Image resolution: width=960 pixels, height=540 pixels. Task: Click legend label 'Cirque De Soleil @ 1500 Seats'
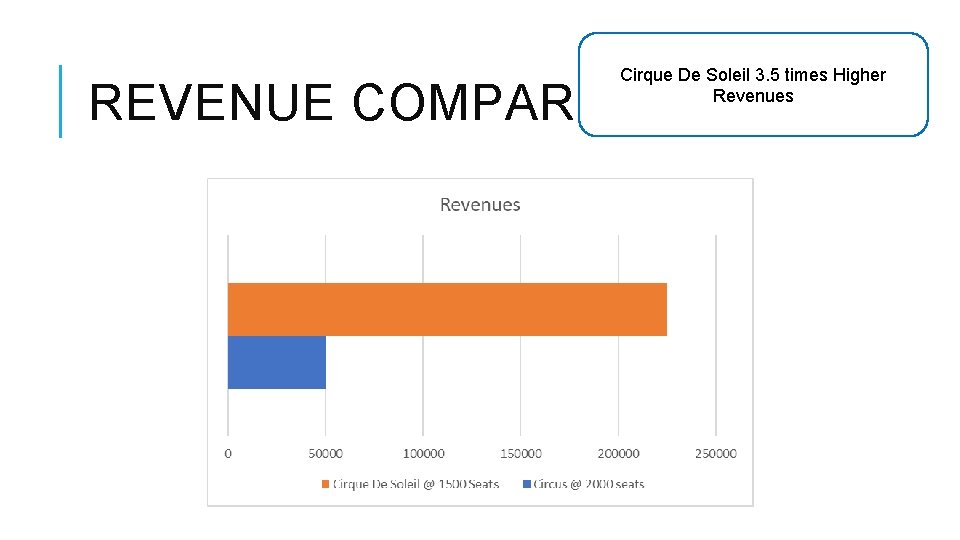tap(416, 484)
